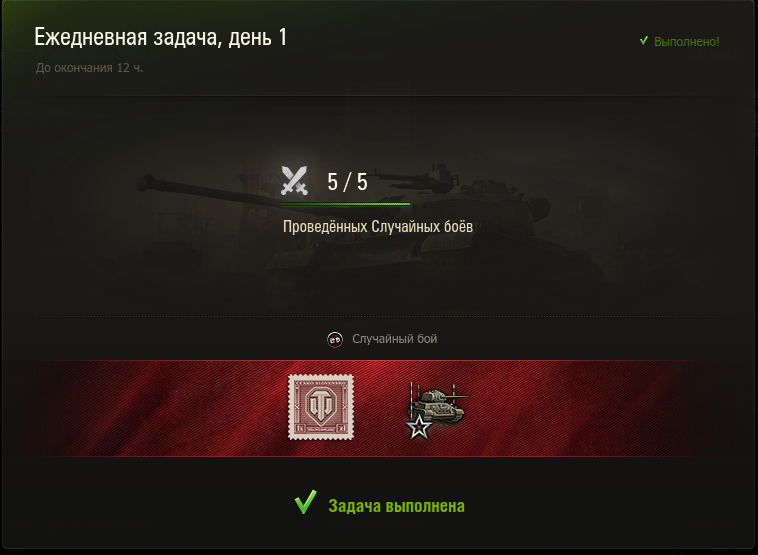Click the small checkmark beside Выполнено!

643,41
